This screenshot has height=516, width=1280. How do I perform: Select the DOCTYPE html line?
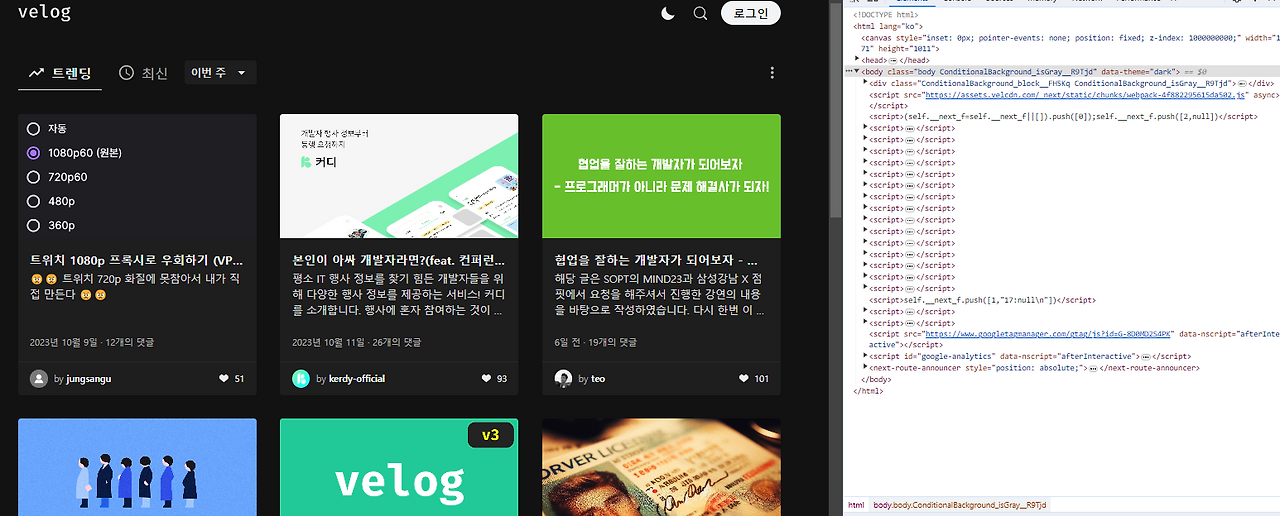pyautogui.click(x=884, y=15)
